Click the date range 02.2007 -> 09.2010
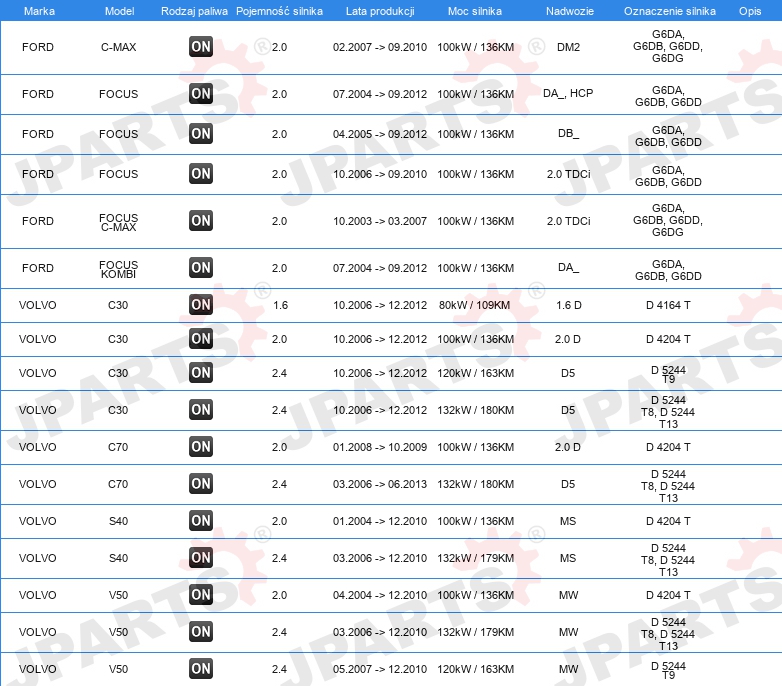This screenshot has width=782, height=686. (x=380, y=47)
